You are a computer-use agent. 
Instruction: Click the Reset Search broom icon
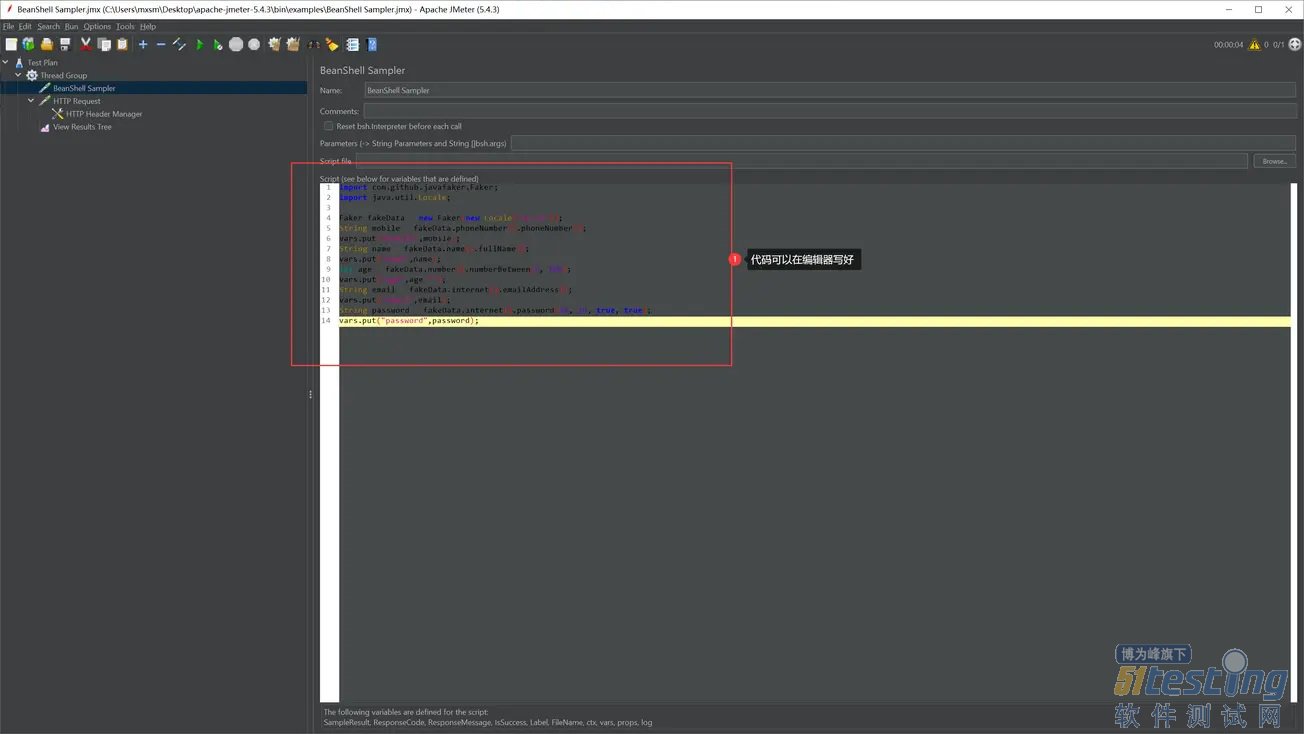(x=332, y=44)
